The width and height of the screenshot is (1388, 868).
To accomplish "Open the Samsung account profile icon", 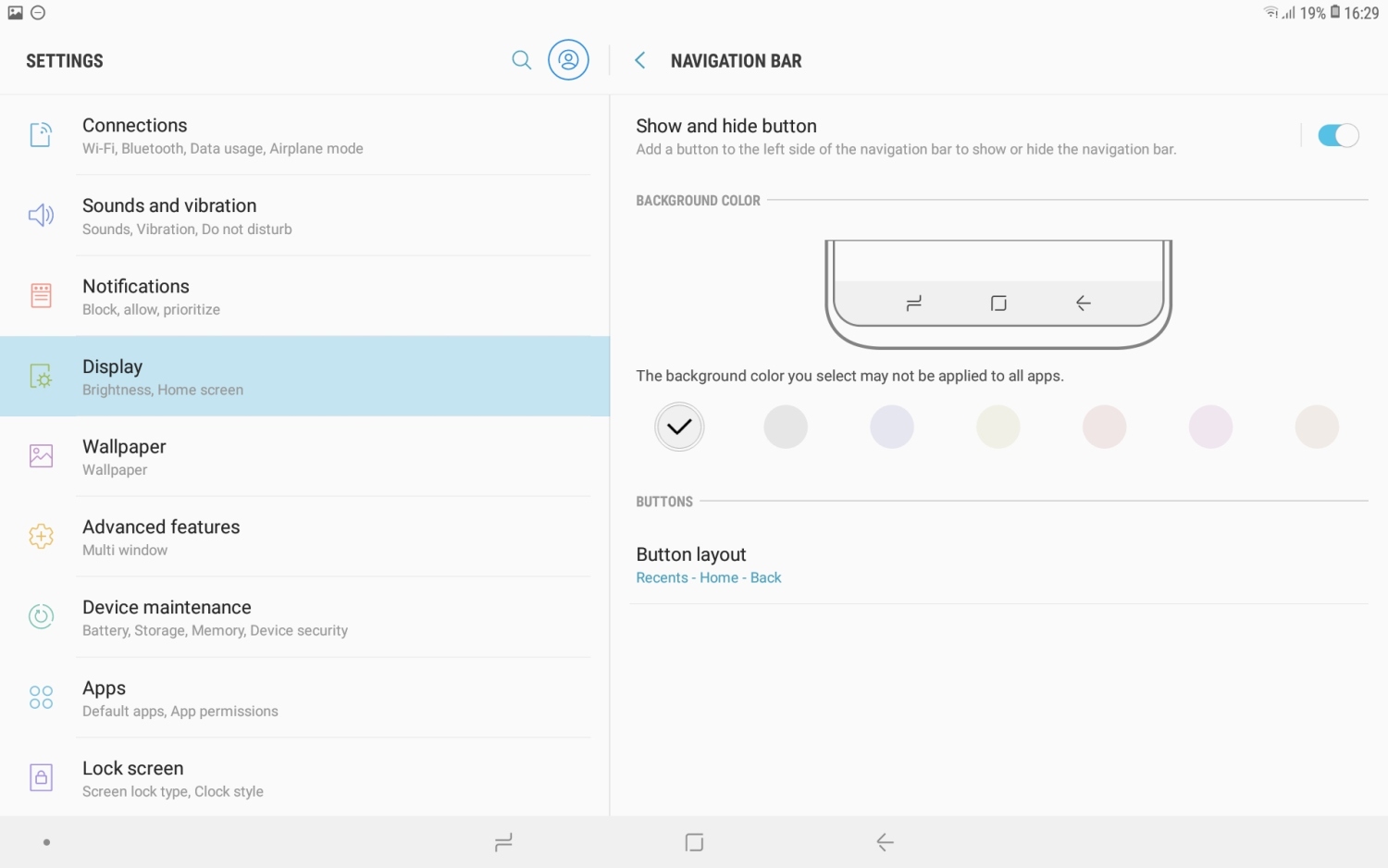I will [x=568, y=60].
